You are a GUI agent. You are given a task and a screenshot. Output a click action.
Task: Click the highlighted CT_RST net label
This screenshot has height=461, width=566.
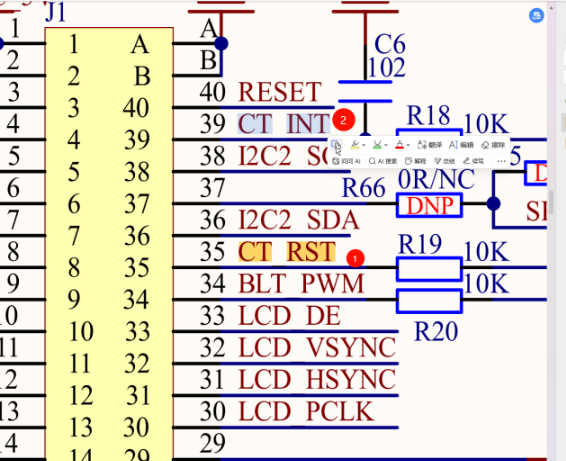[287, 252]
